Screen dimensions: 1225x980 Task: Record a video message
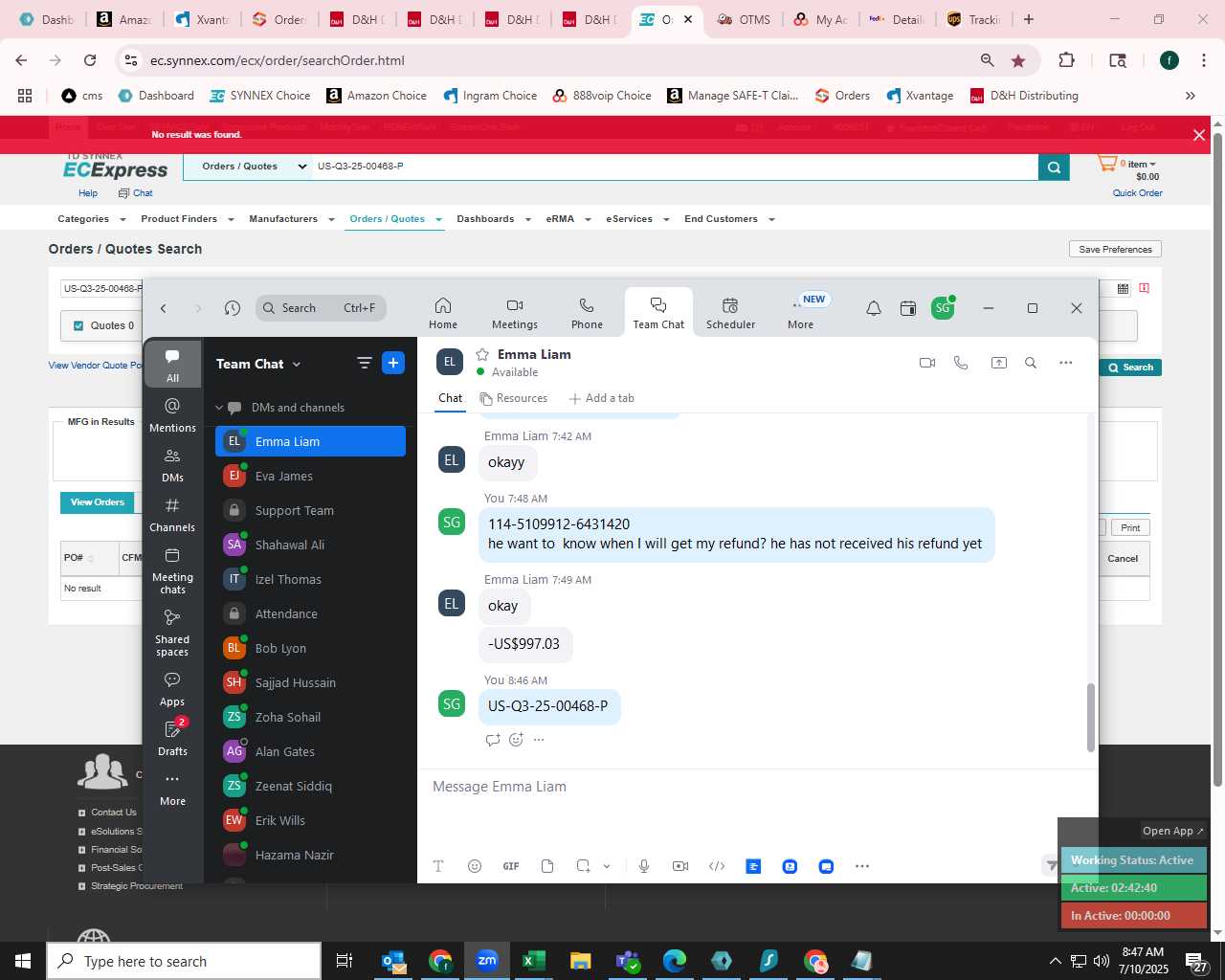click(x=680, y=866)
